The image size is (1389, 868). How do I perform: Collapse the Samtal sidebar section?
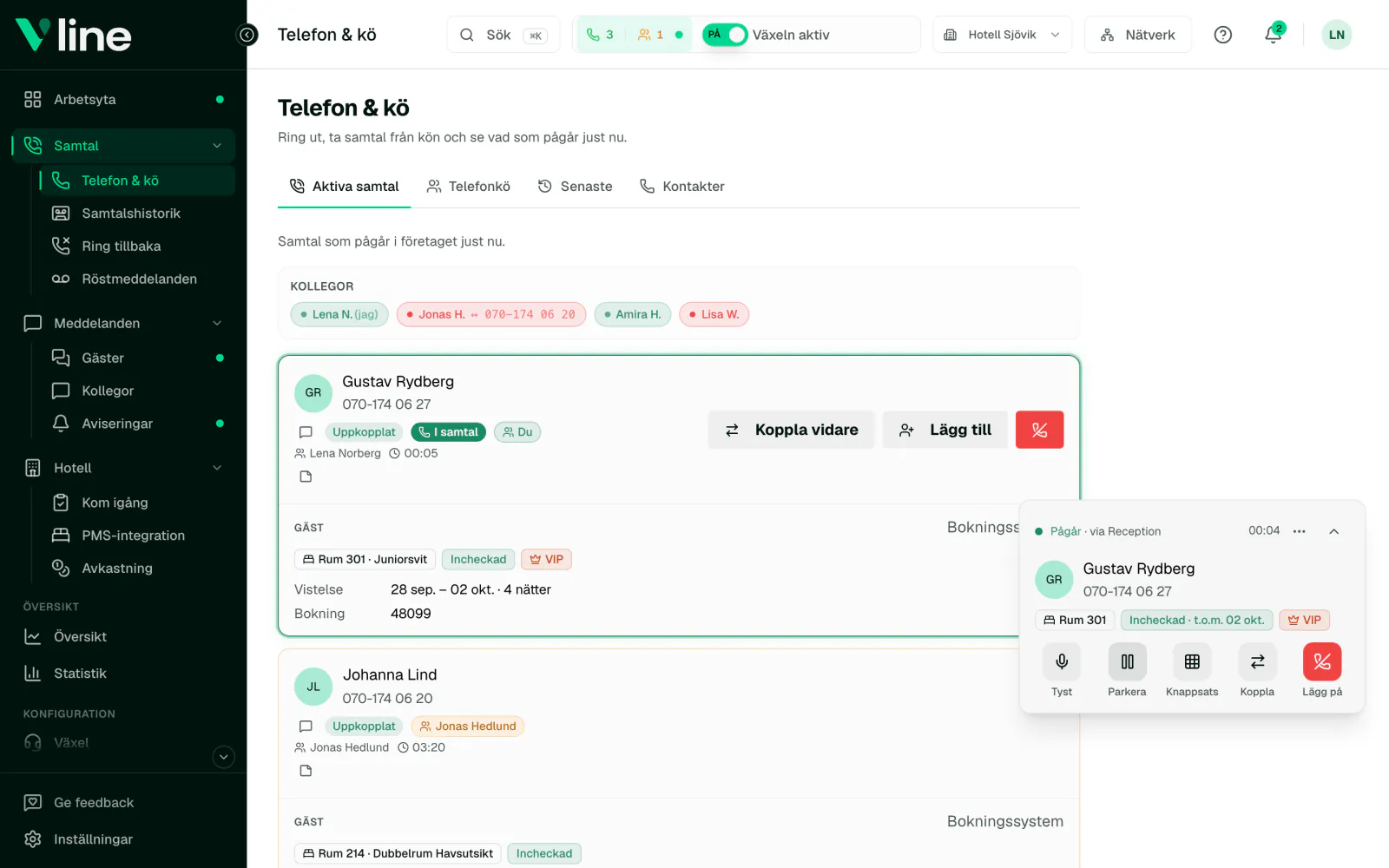click(217, 146)
